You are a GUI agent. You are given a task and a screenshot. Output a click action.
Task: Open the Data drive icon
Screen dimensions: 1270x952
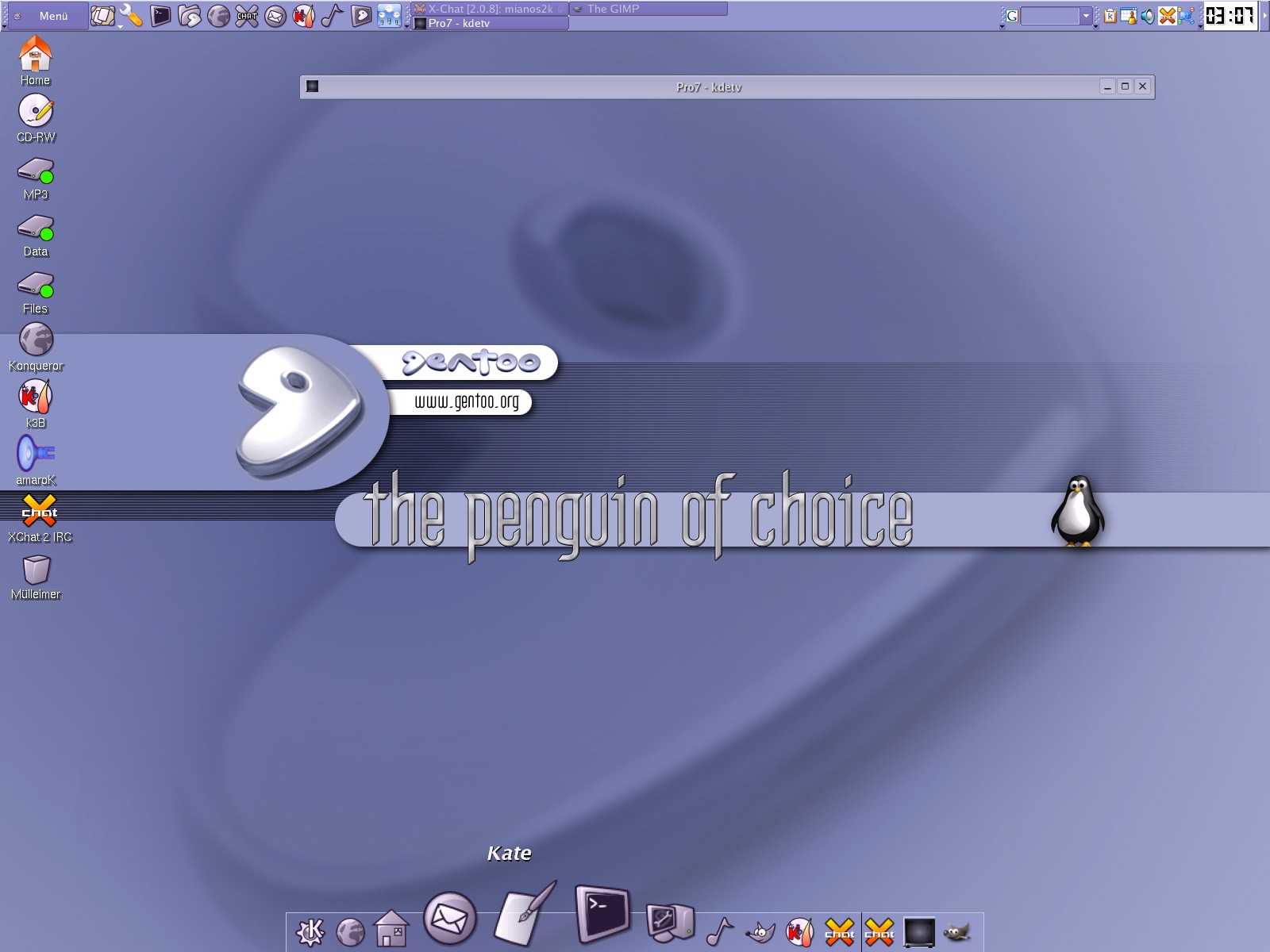[36, 235]
